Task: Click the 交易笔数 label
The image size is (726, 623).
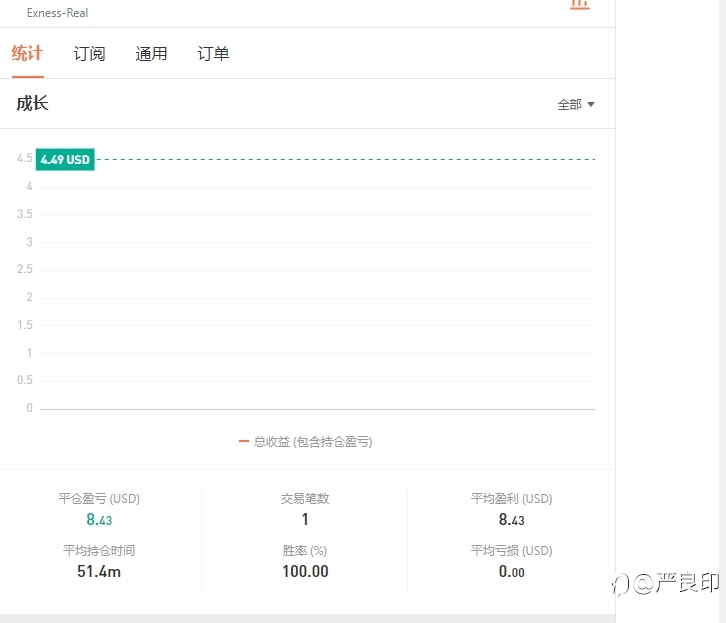Action: (x=305, y=498)
